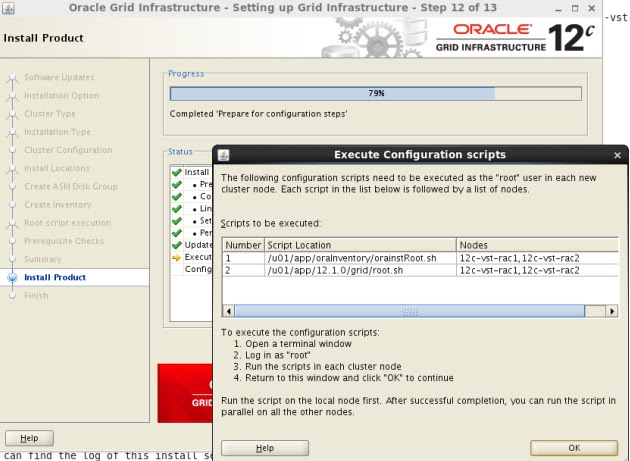
Task: Click Install Product step bullet icon
Action: (12, 277)
